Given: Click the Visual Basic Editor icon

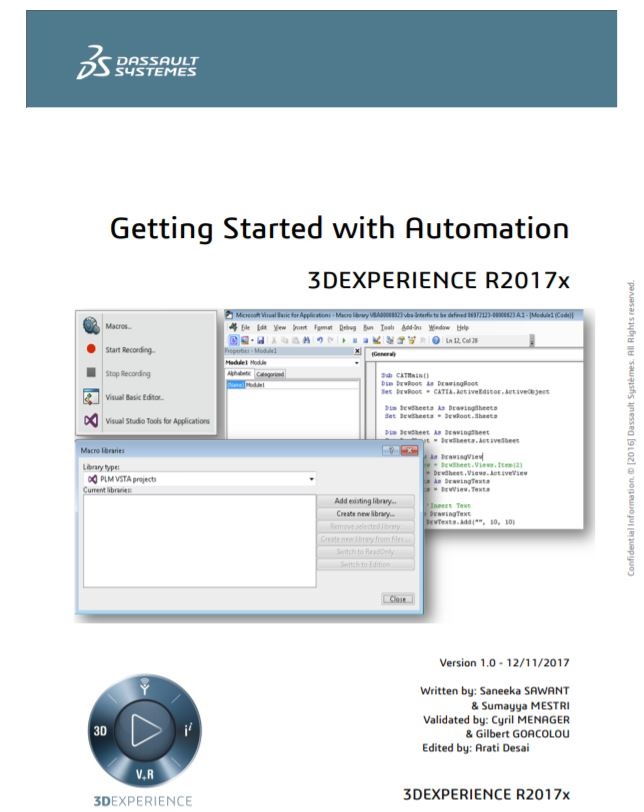Looking at the screenshot, I should point(91,397).
